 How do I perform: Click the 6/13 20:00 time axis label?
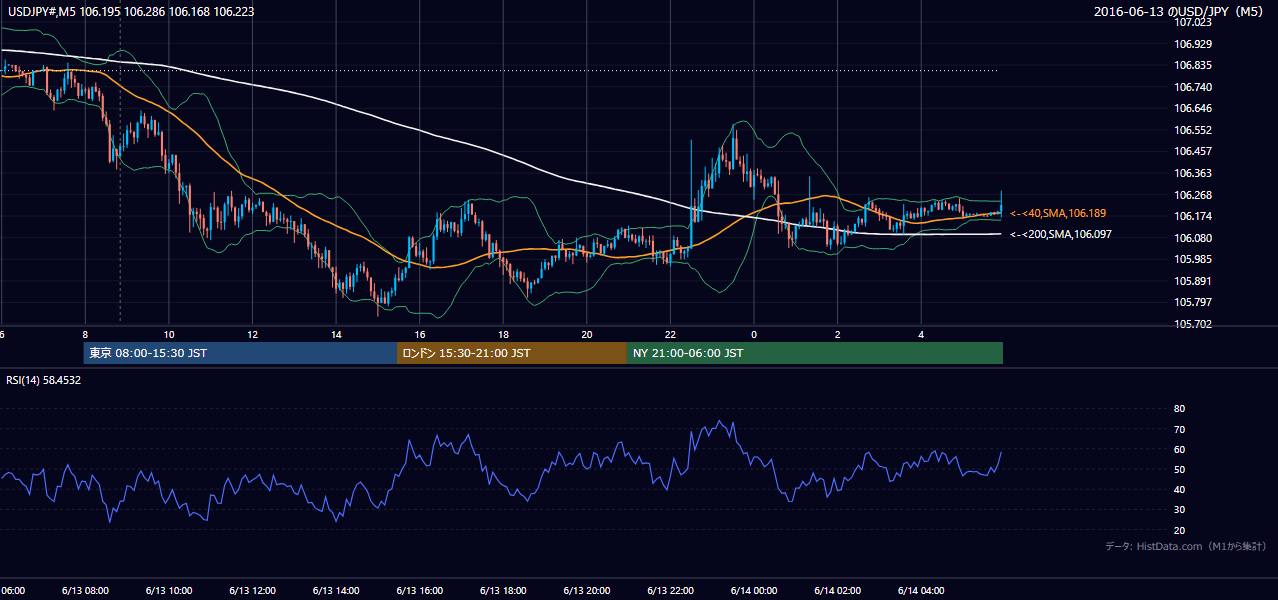[586, 590]
